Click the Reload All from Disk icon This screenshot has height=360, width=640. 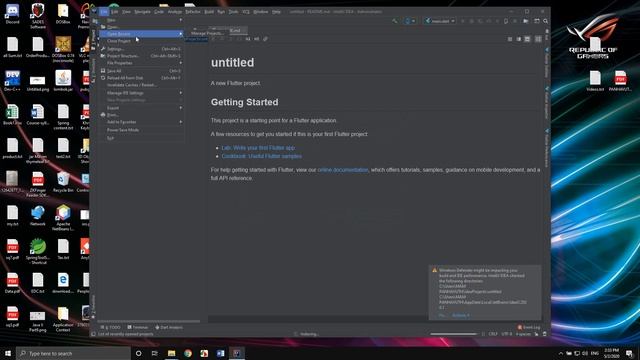(103, 78)
